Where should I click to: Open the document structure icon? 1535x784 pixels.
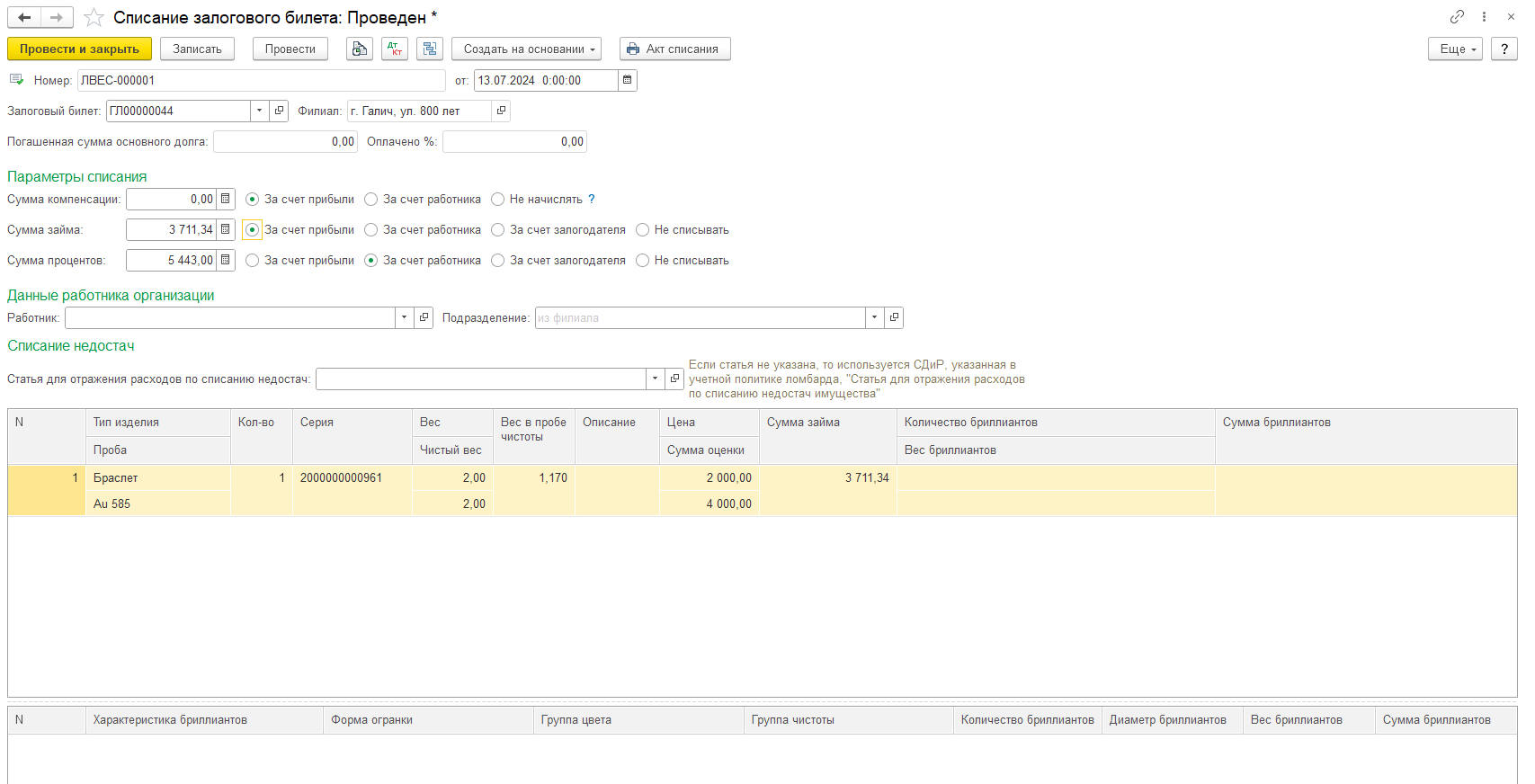tap(430, 49)
